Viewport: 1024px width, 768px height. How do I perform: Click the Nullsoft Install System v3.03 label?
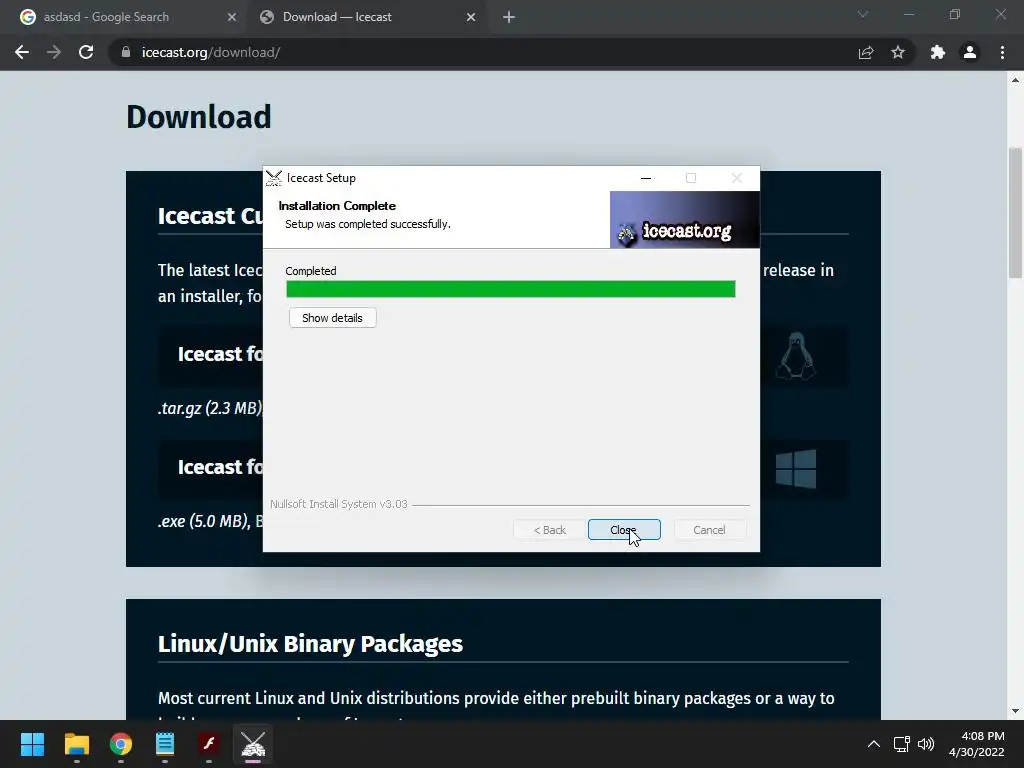point(338,504)
